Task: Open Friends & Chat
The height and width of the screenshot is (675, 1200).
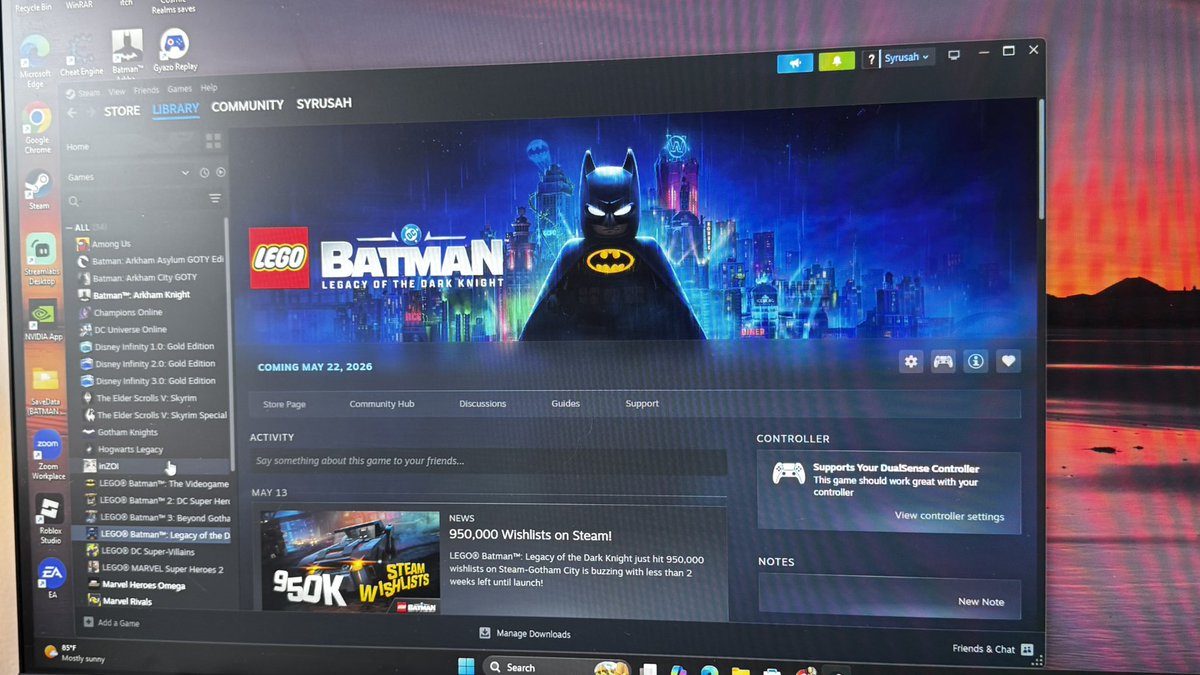Action: click(992, 648)
